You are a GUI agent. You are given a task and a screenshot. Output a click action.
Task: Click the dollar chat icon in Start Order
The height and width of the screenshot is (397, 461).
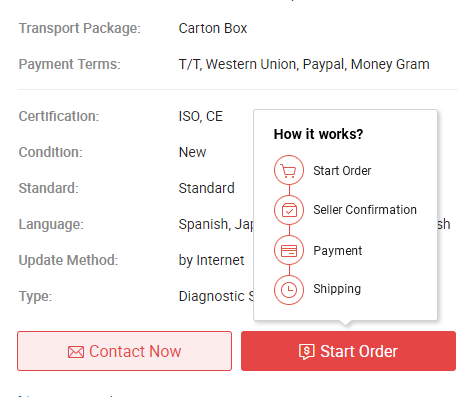[307, 352]
